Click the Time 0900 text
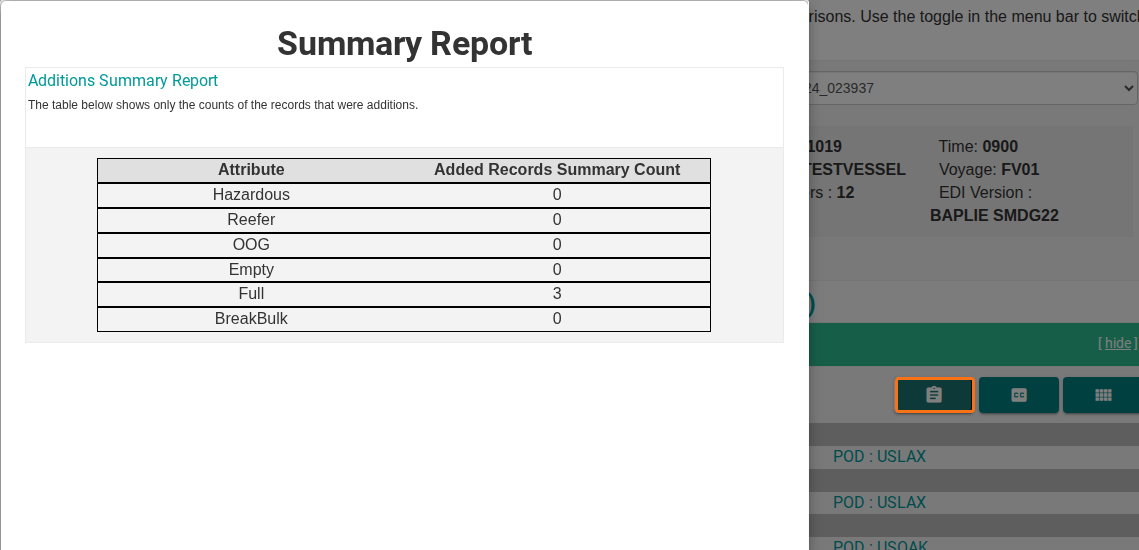Image resolution: width=1139 pixels, height=550 pixels. (x=978, y=146)
